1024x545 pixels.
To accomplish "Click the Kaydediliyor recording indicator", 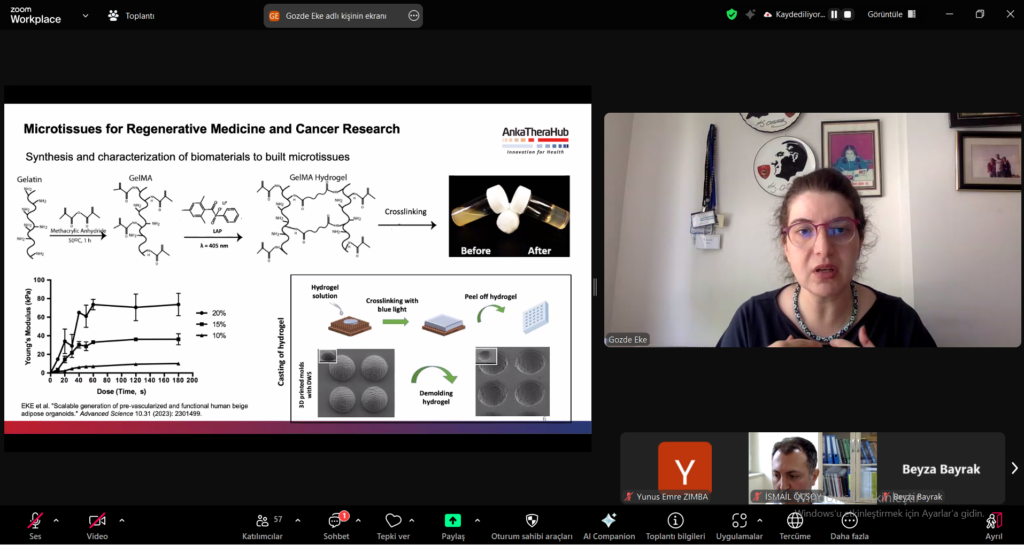I will [x=794, y=14].
